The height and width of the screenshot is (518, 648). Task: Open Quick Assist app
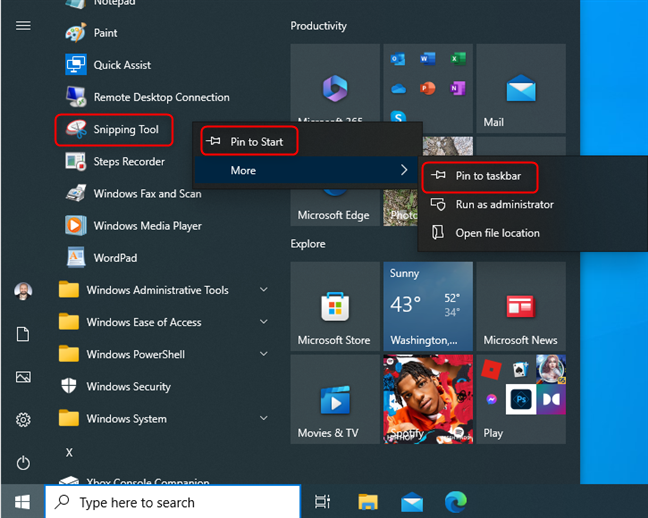click(x=122, y=65)
